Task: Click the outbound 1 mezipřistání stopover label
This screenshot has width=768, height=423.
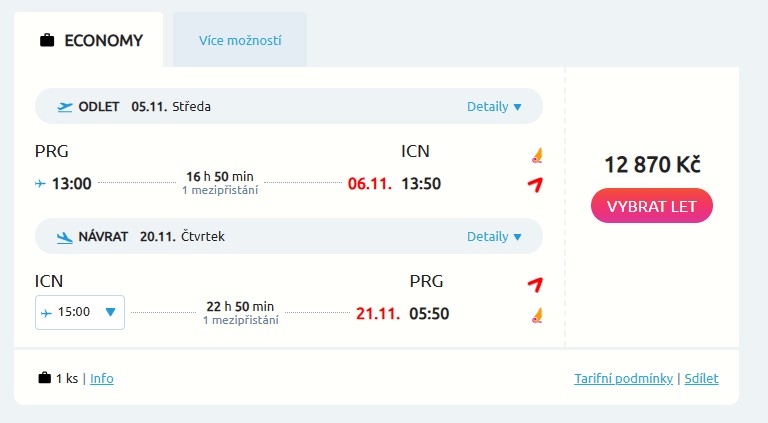Action: point(220,190)
